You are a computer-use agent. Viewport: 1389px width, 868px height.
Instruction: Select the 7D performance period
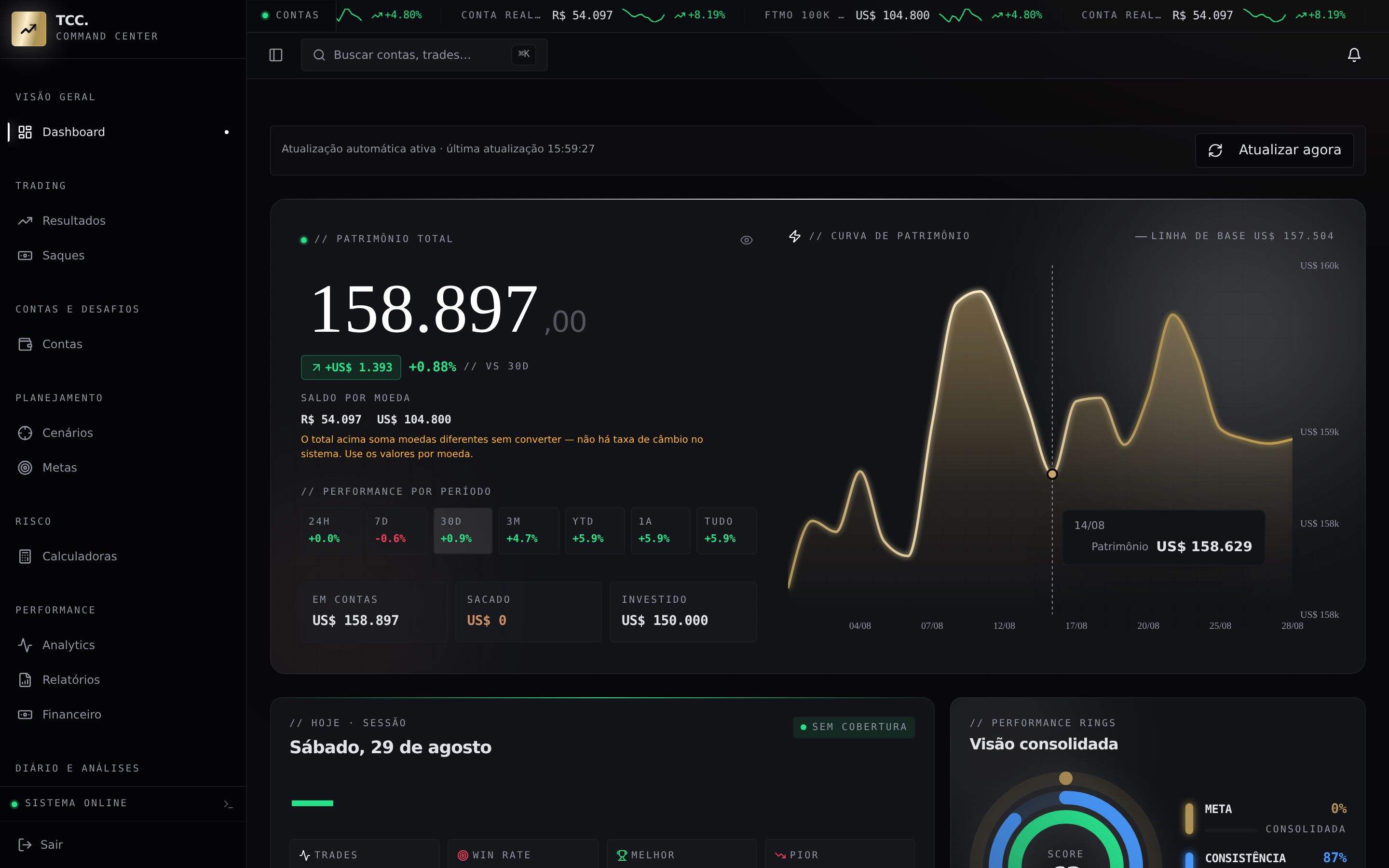396,530
